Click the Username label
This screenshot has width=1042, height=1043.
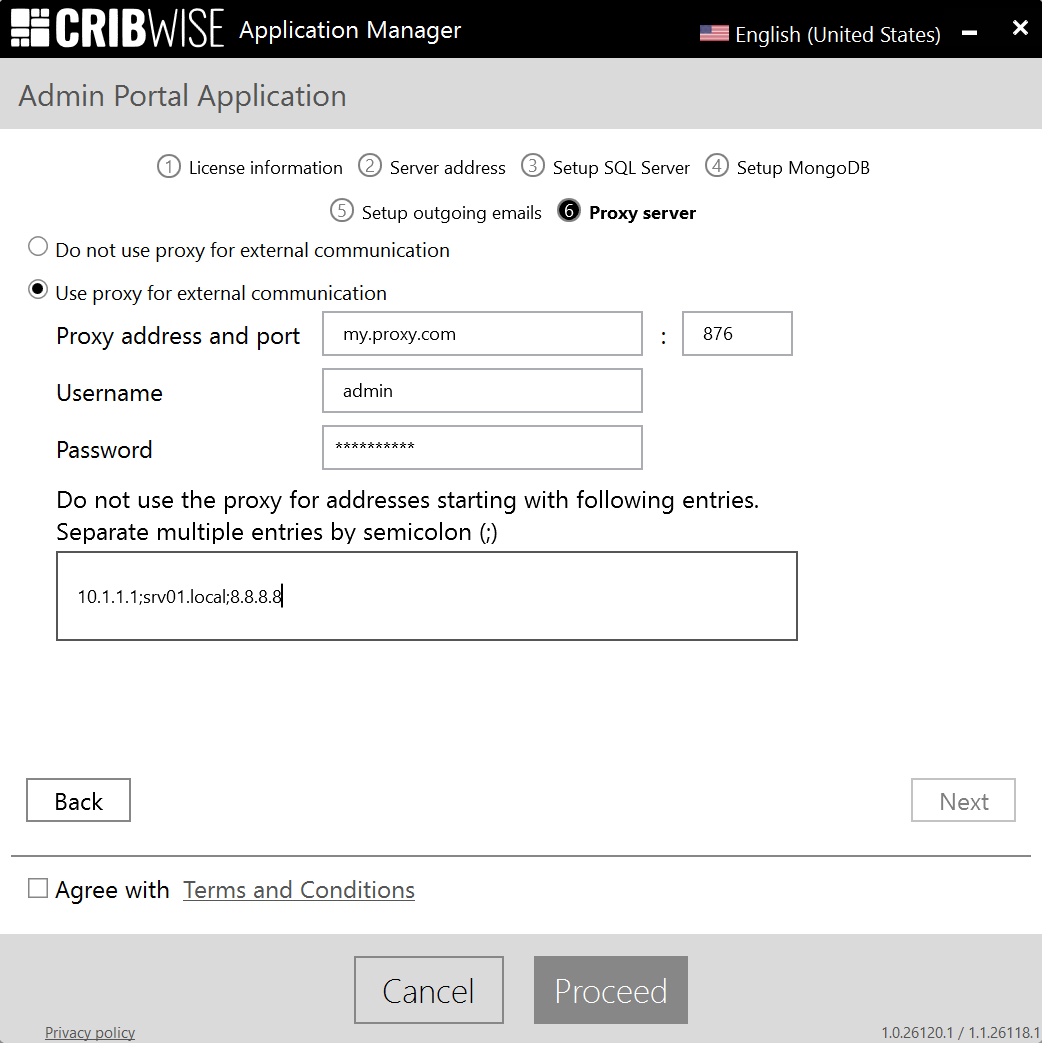(x=109, y=393)
